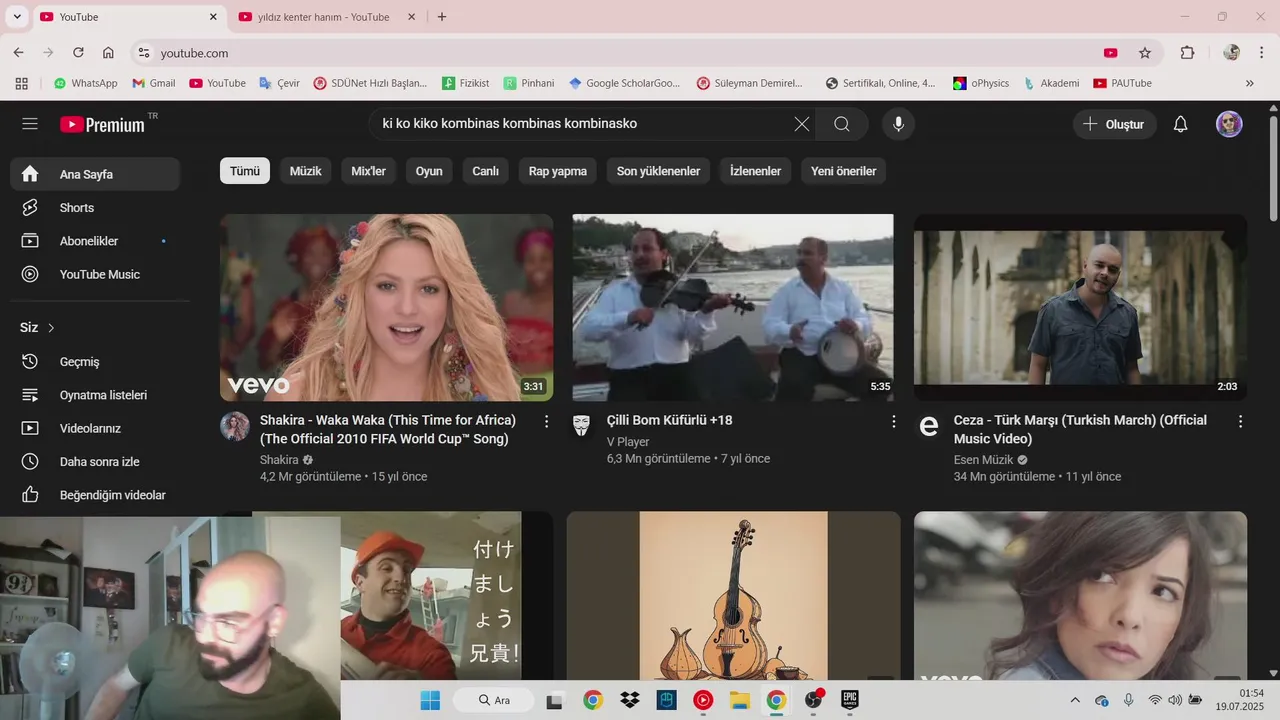Clear the search box with X icon
Screen dimensions: 1280x720
tap(802, 124)
